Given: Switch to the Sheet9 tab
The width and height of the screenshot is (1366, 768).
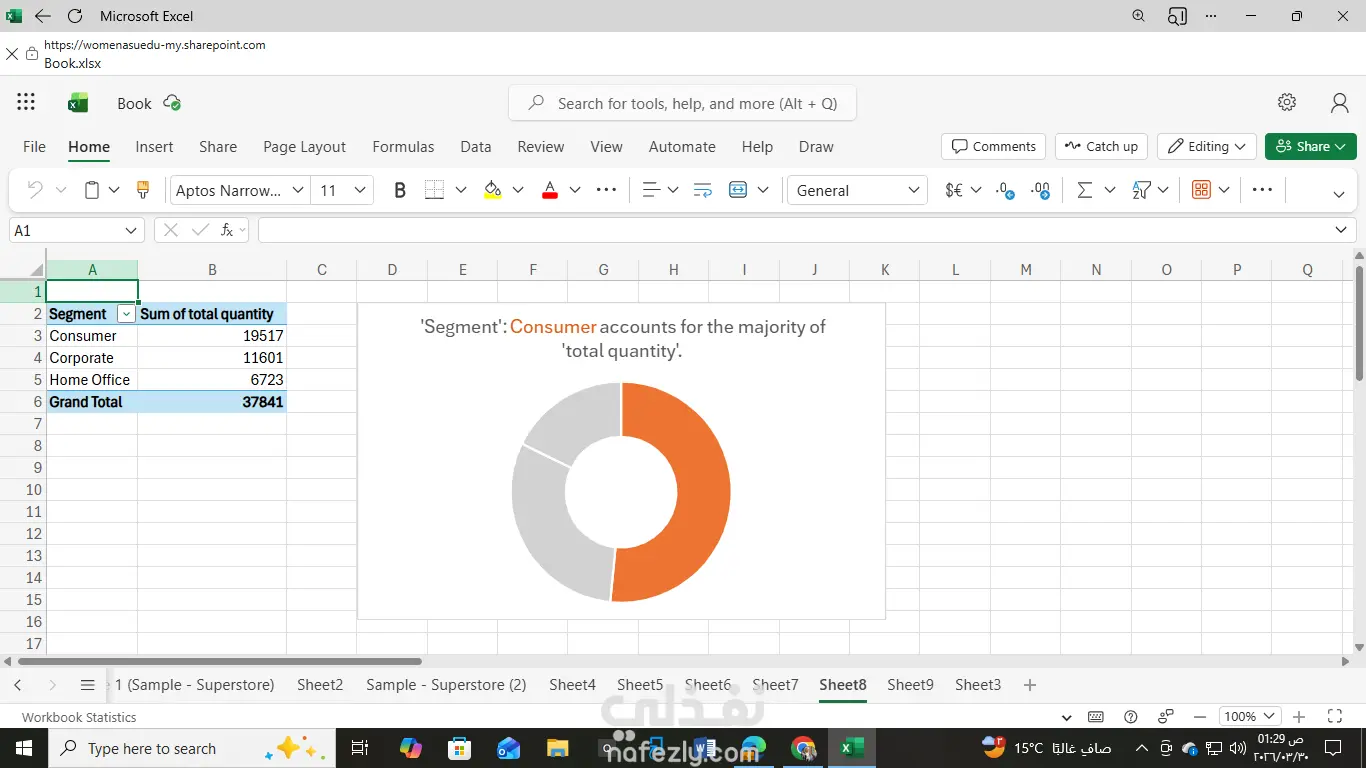Looking at the screenshot, I should coord(910,685).
